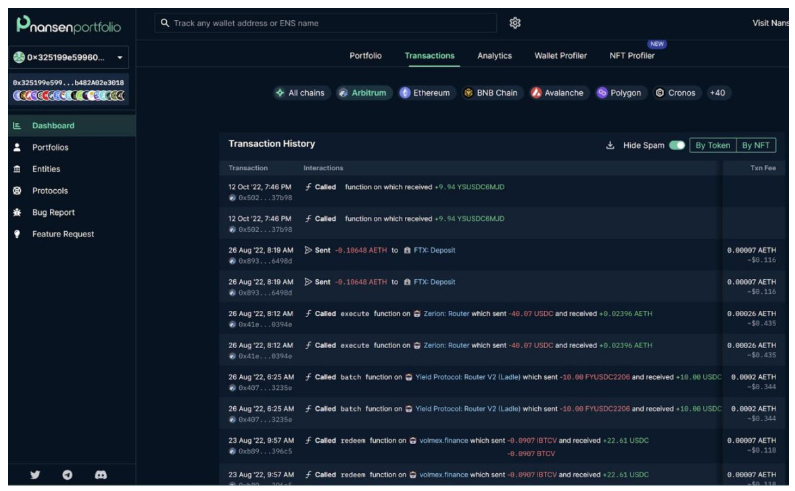Image resolution: width=795 pixels, height=491 pixels.
Task: Click the Arbitrum logo icon
Action: coord(343,93)
